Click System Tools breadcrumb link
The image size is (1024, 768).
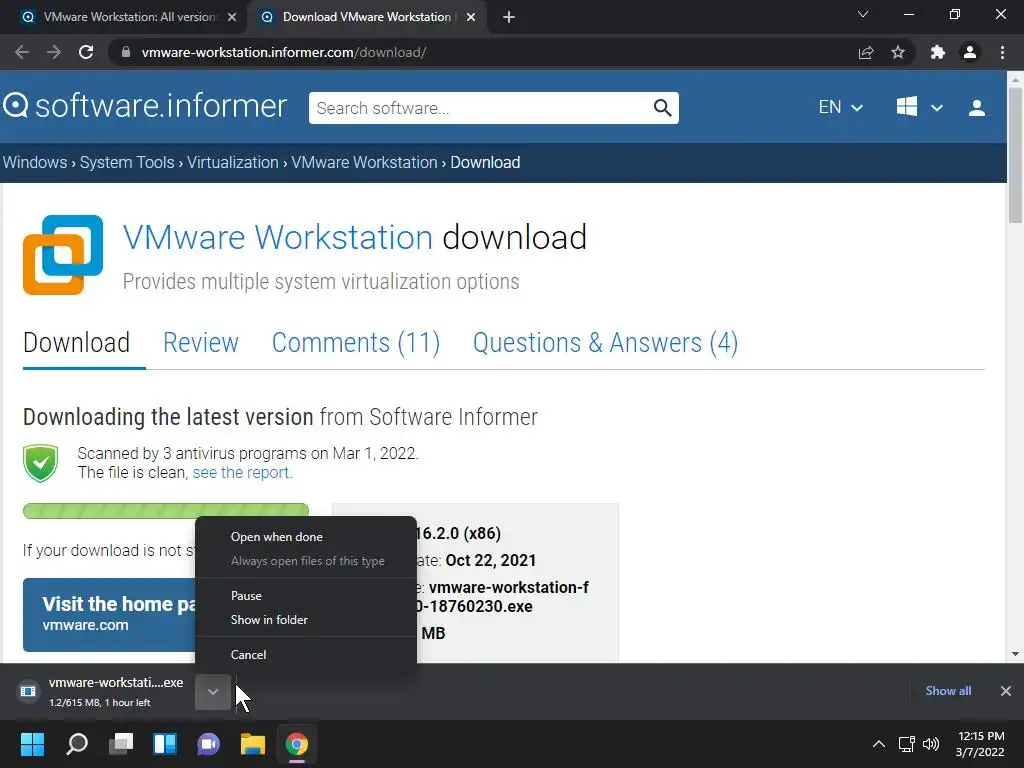pyautogui.click(x=127, y=163)
